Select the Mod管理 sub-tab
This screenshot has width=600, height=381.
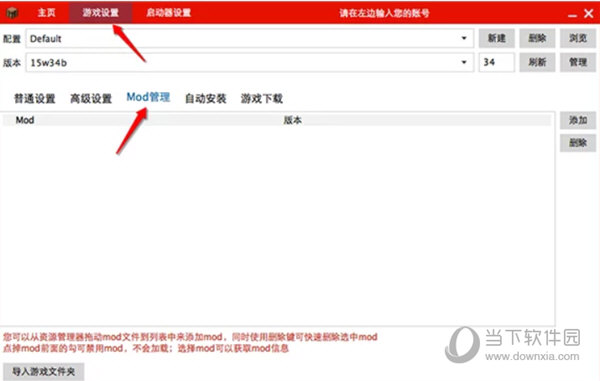point(148,97)
